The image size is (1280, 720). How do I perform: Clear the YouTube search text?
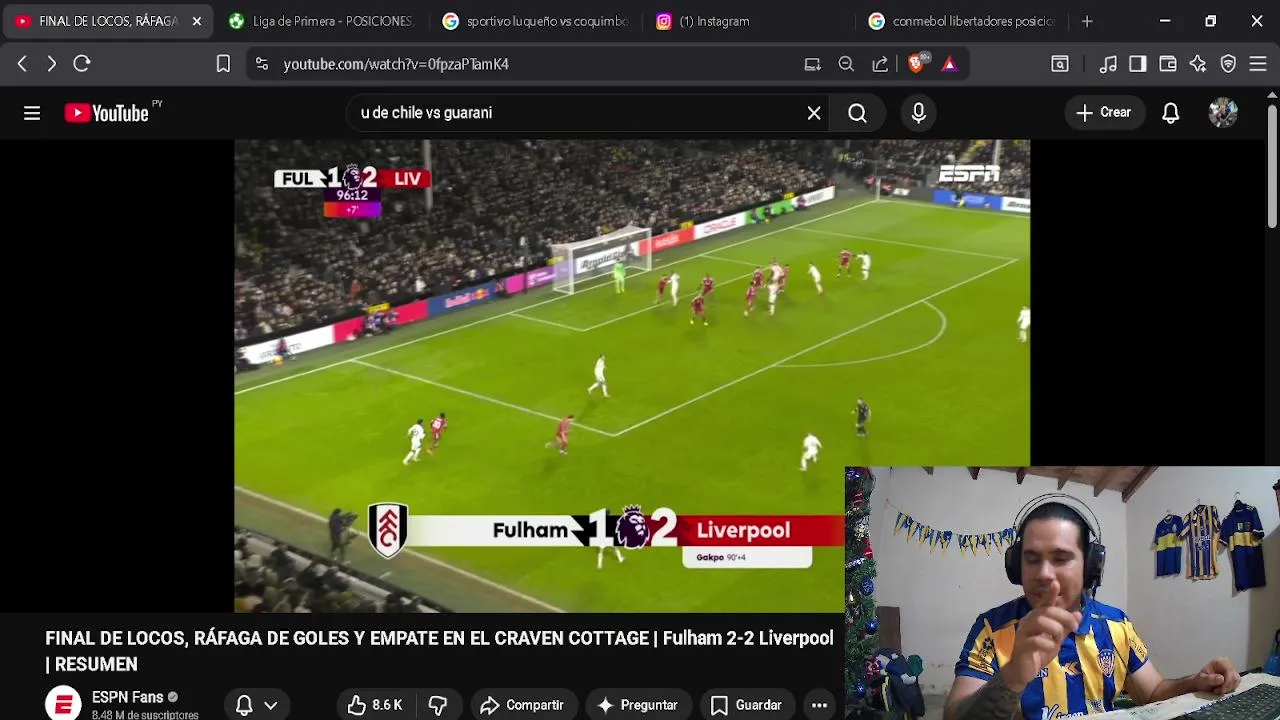coord(814,113)
